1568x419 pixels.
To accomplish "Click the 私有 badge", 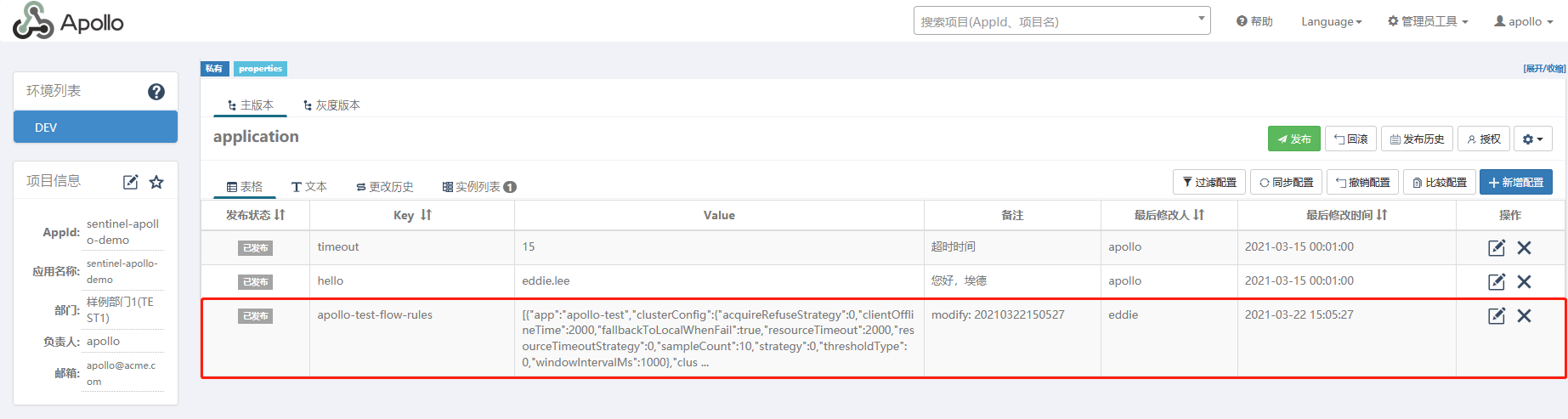I will 215,69.
